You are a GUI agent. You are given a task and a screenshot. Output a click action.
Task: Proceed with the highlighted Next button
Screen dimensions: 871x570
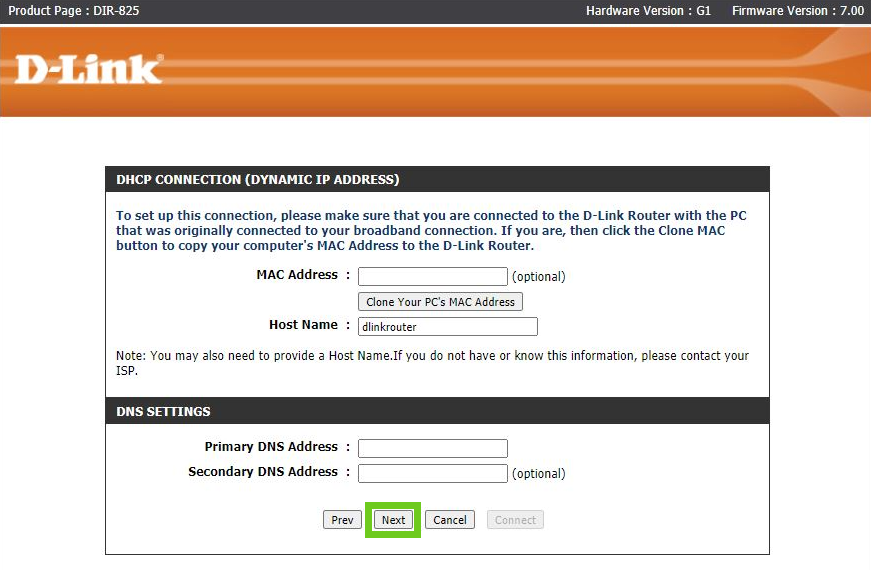(x=393, y=520)
